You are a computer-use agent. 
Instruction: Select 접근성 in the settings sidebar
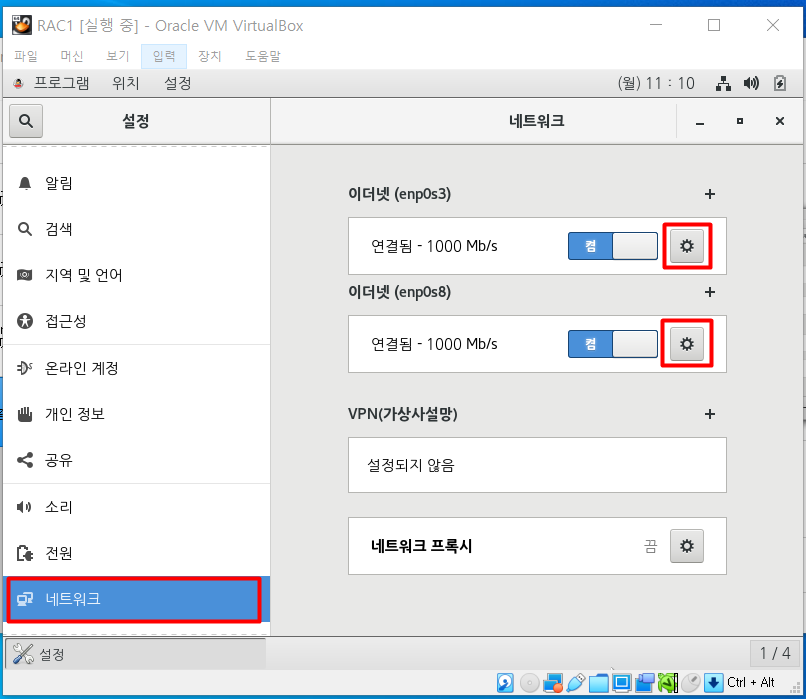point(136,321)
